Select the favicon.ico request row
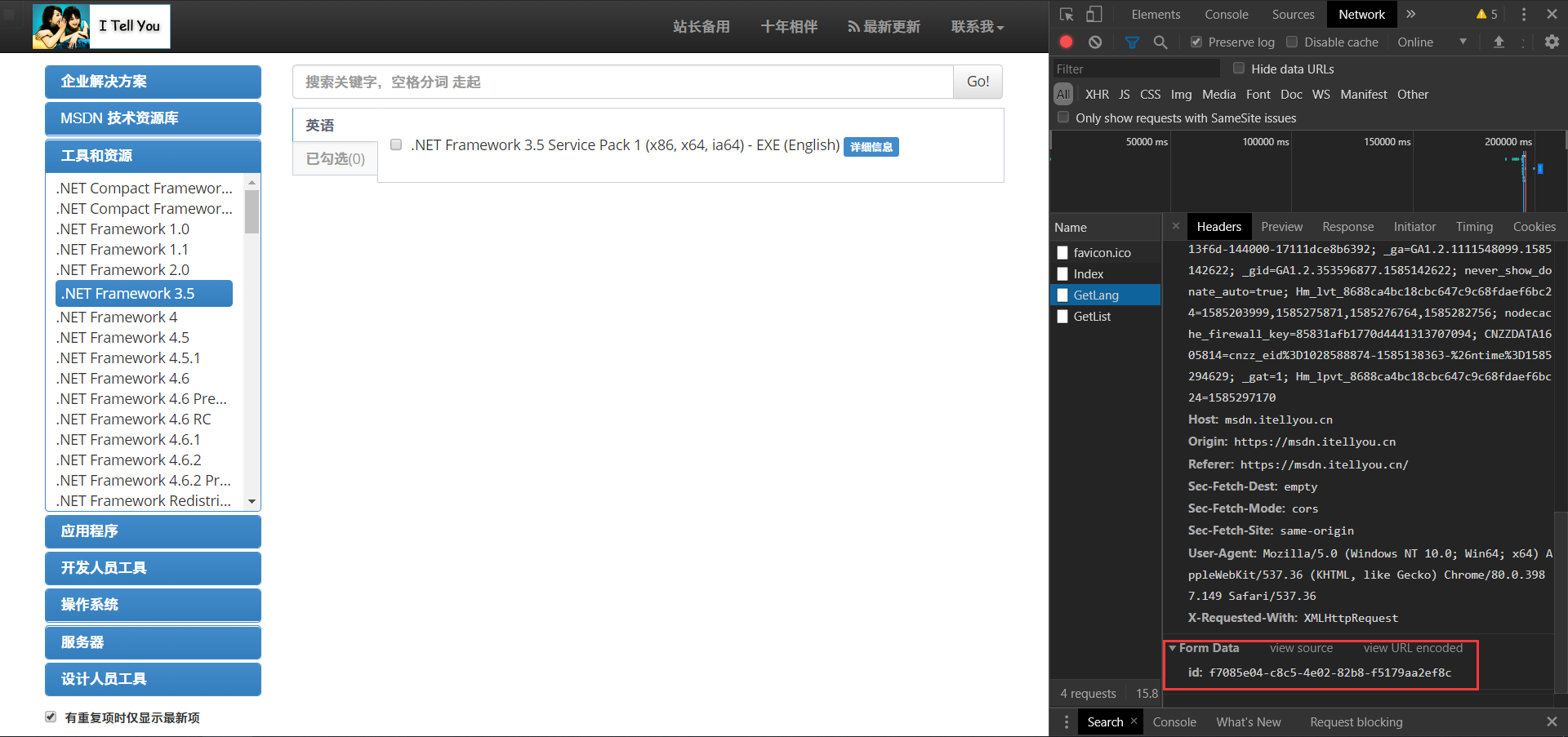The height and width of the screenshot is (737, 1568). point(1105,253)
